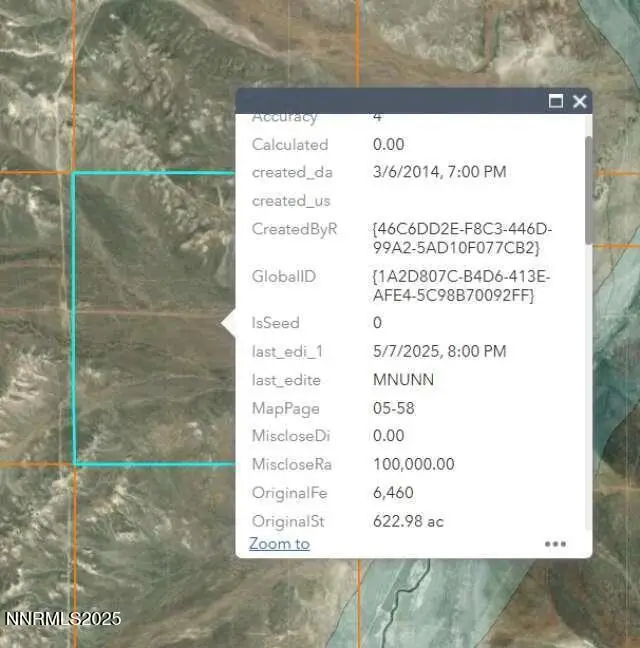Click the OriginalSt value 622.98 ac

point(408,521)
